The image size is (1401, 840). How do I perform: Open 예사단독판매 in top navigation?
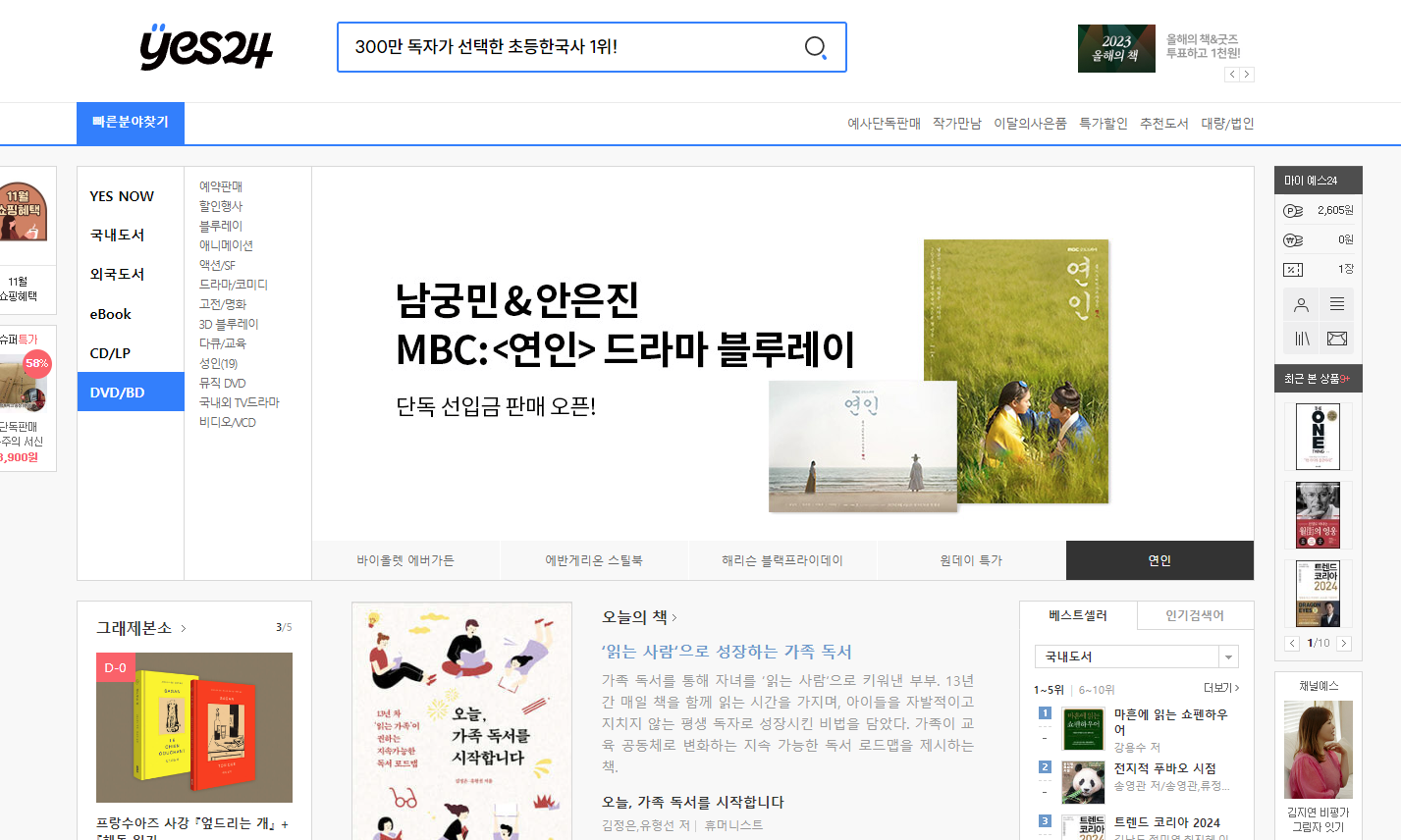[885, 124]
